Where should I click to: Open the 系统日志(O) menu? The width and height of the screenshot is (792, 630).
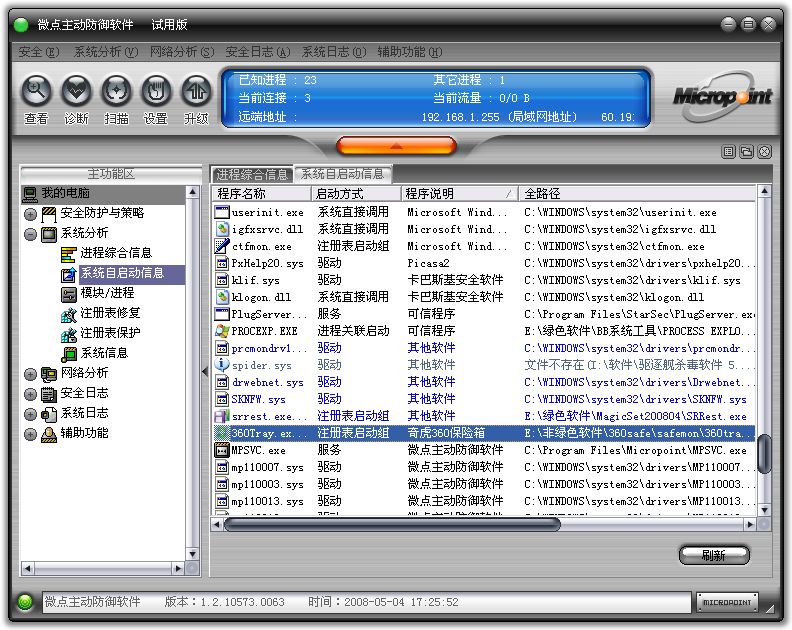(334, 52)
